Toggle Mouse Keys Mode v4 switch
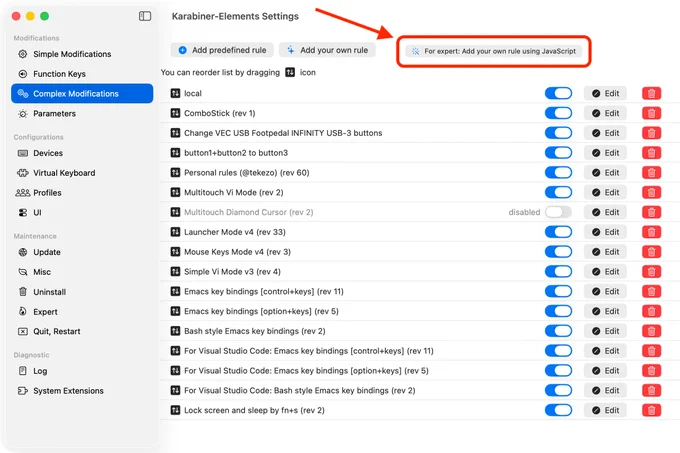The width and height of the screenshot is (680, 453). pyautogui.click(x=558, y=252)
